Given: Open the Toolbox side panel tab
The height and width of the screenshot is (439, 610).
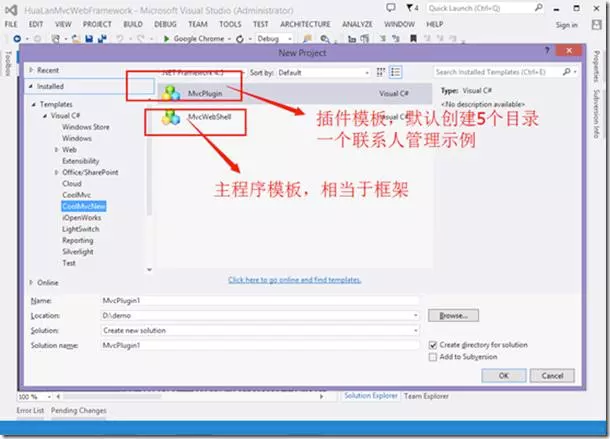Looking at the screenshot, I should (x=7, y=62).
